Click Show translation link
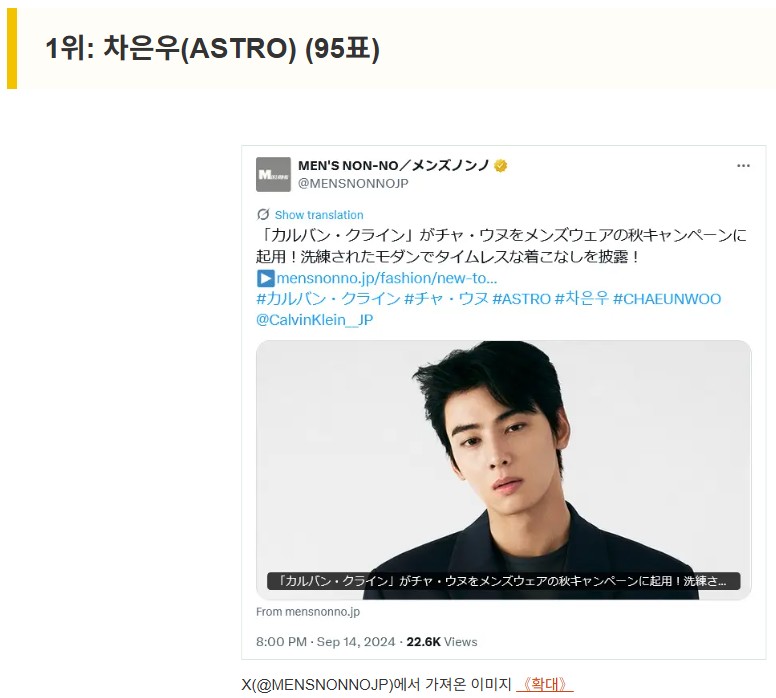Image resolution: width=776 pixels, height=698 pixels. pos(319,215)
